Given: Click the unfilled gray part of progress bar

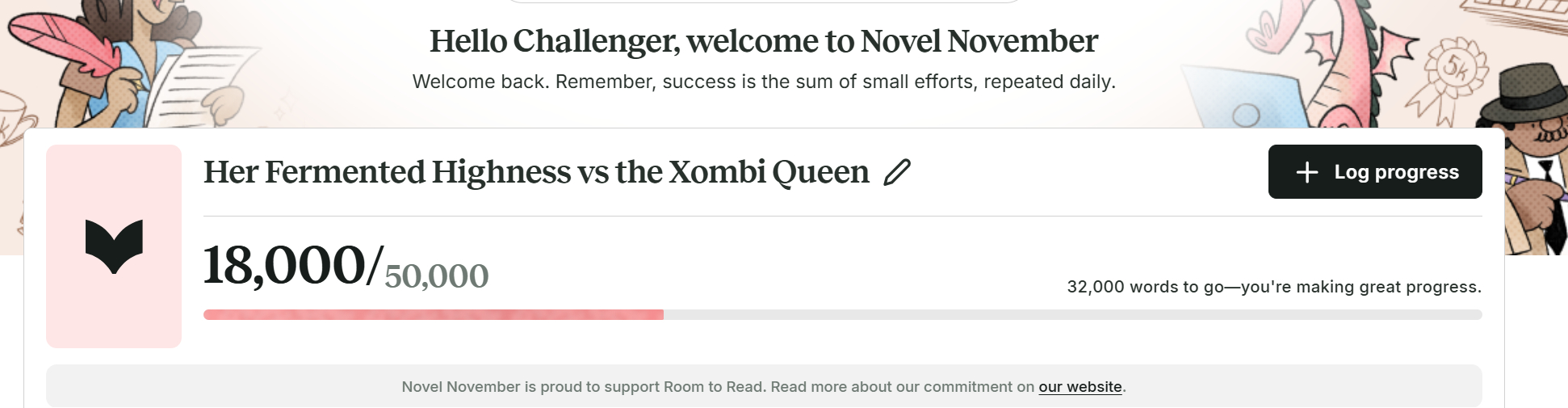Looking at the screenshot, I should (x=1072, y=315).
